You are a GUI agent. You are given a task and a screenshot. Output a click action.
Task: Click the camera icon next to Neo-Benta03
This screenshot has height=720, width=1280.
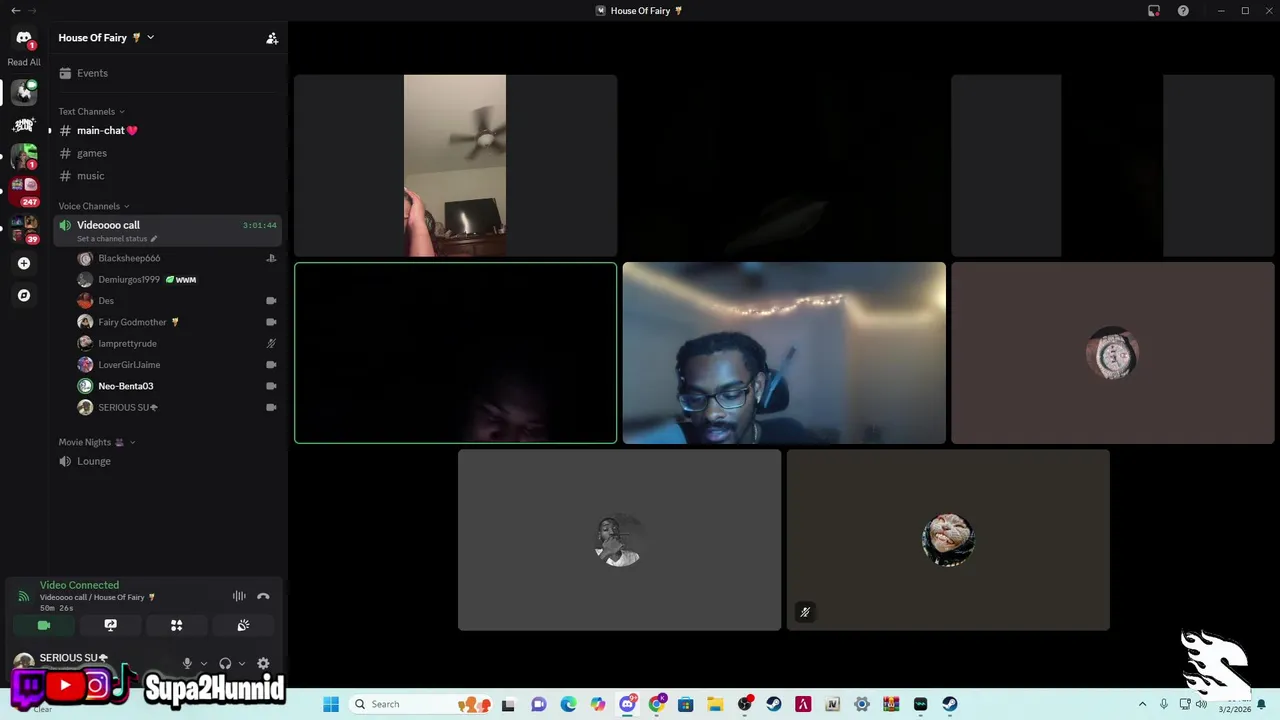[271, 386]
